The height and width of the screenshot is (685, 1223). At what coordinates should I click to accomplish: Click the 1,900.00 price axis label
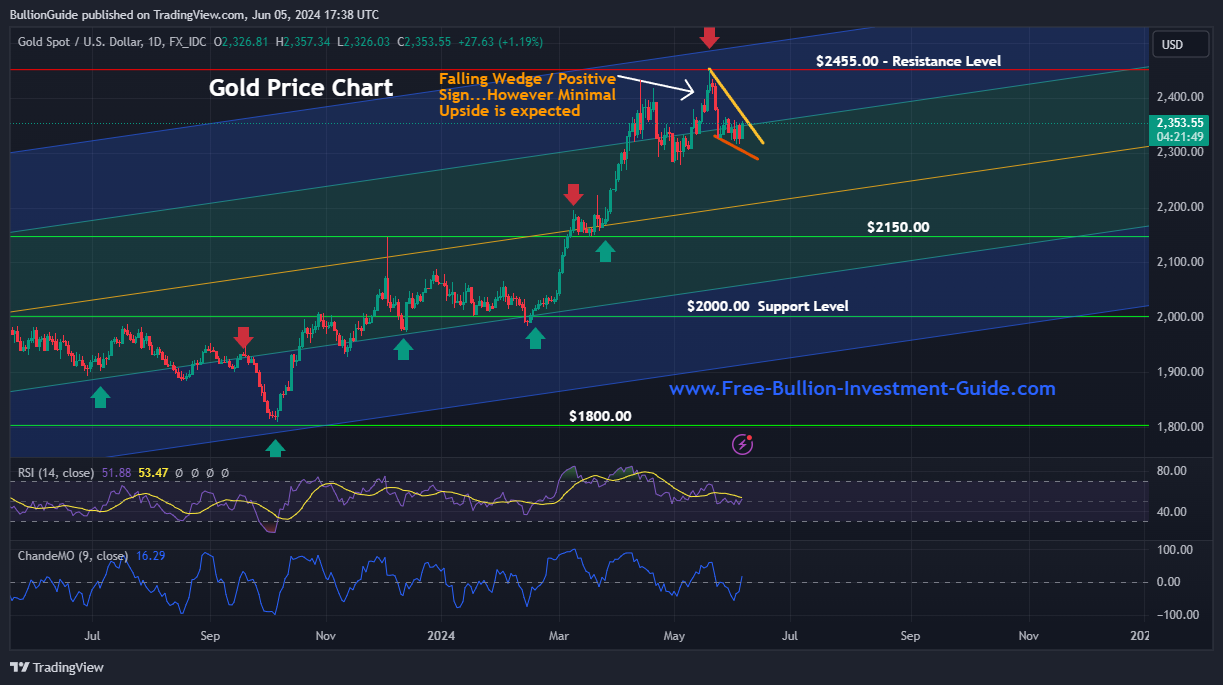(x=1178, y=372)
